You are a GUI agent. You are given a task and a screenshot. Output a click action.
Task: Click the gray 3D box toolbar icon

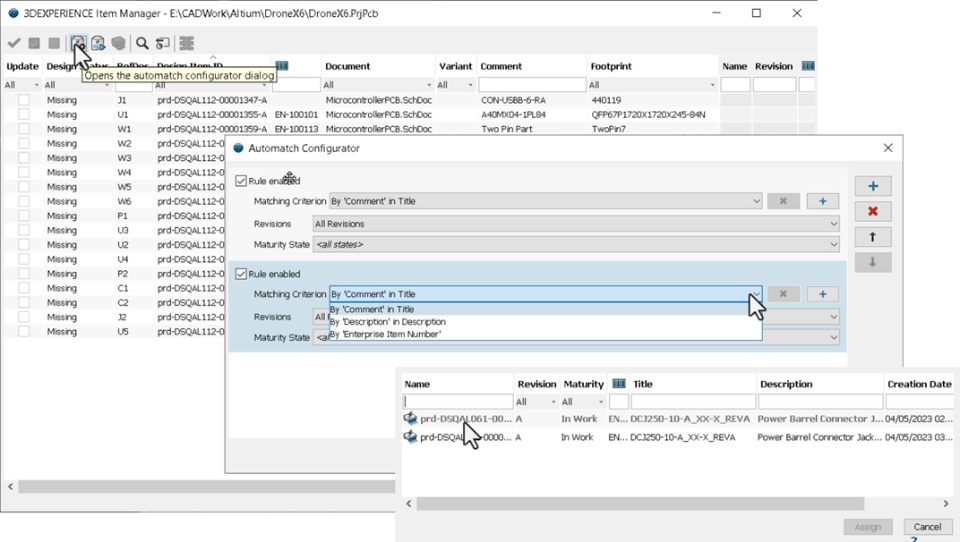pos(118,43)
